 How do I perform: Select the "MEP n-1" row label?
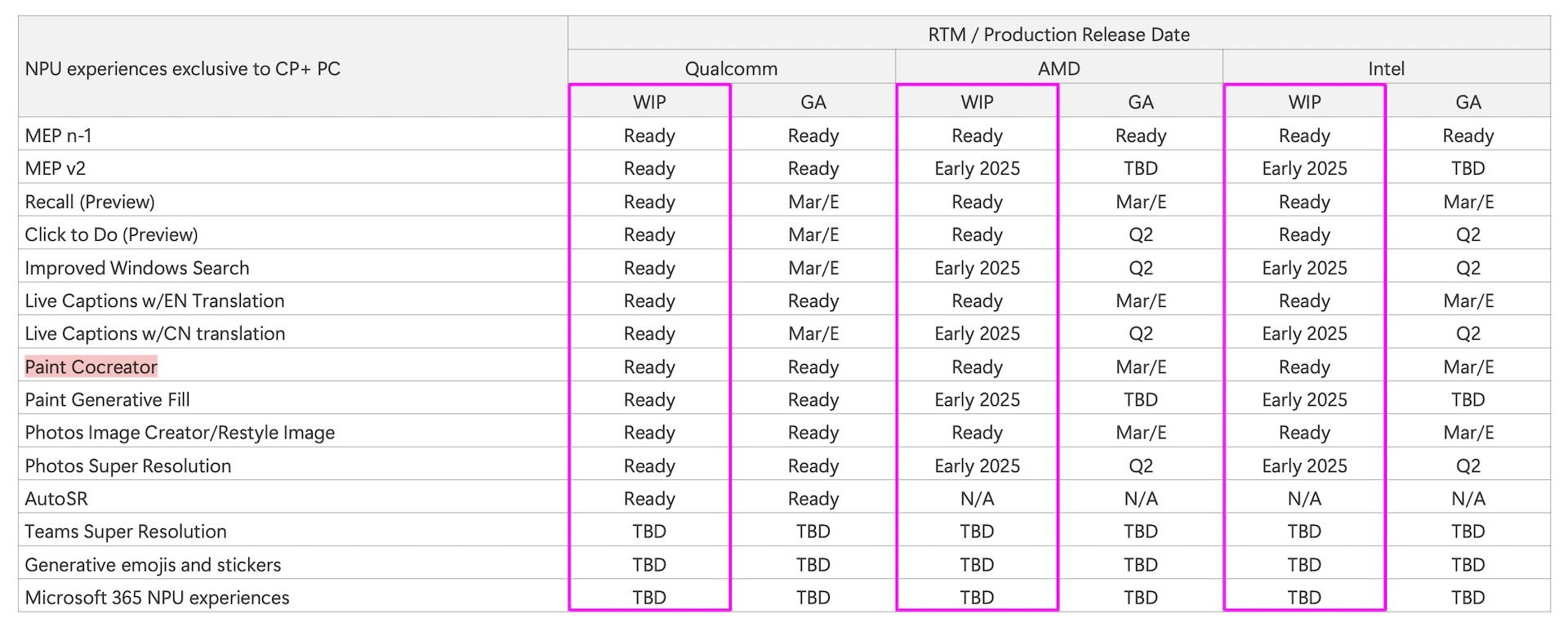tap(58, 136)
